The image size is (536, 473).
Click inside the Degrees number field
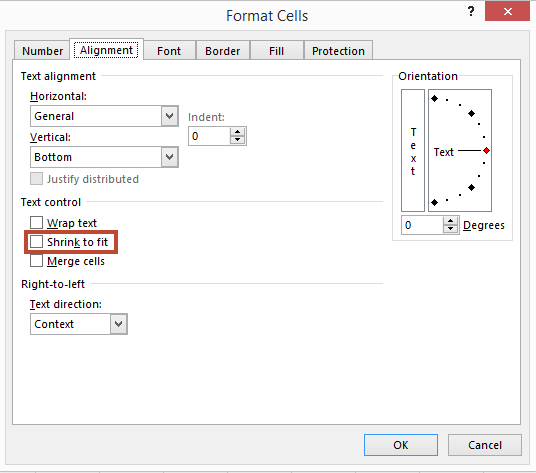click(x=423, y=225)
